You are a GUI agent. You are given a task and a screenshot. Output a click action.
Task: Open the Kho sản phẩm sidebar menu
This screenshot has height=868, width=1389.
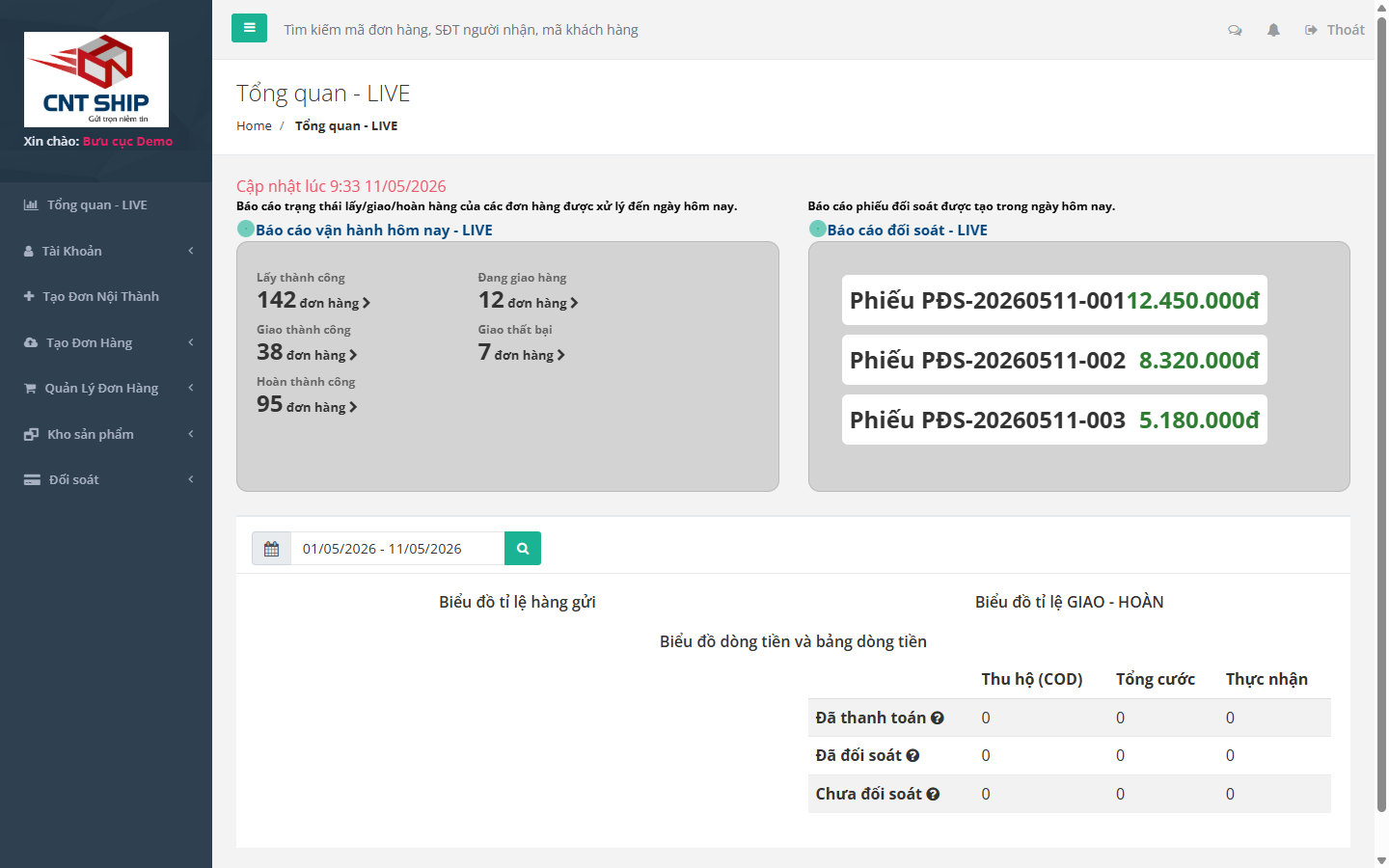[x=106, y=434]
